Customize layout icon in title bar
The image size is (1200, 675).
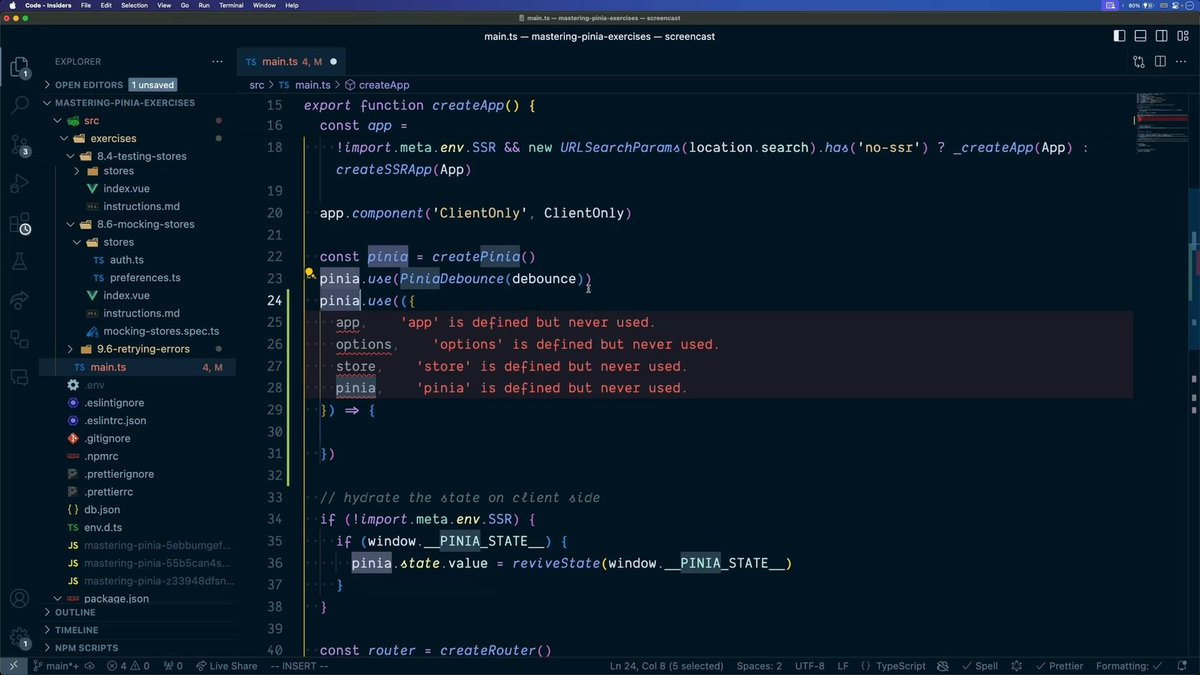[x=1182, y=36]
